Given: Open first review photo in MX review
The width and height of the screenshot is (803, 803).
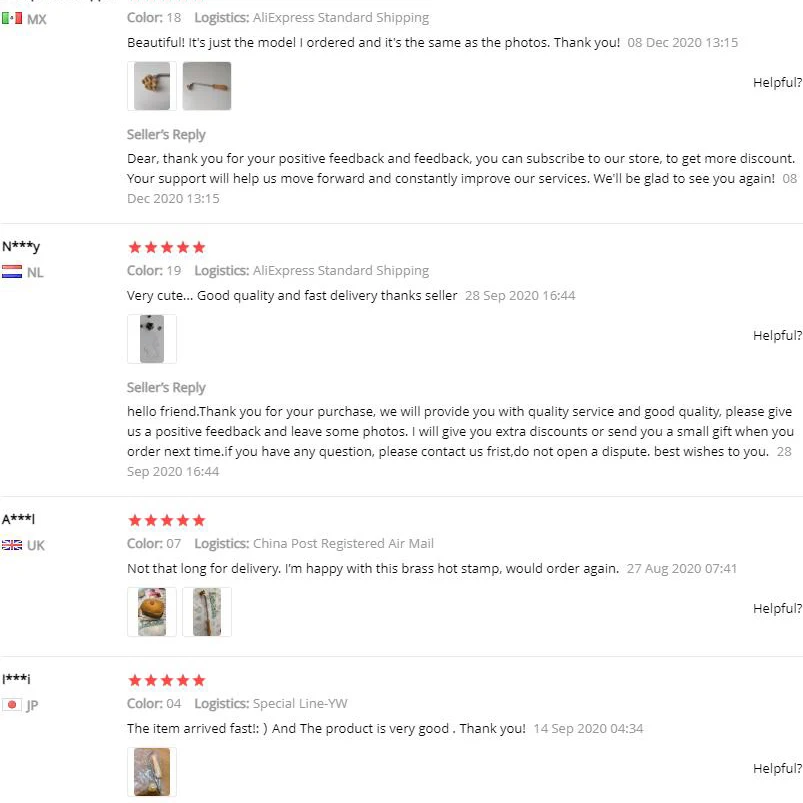Looking at the screenshot, I should click(x=152, y=86).
